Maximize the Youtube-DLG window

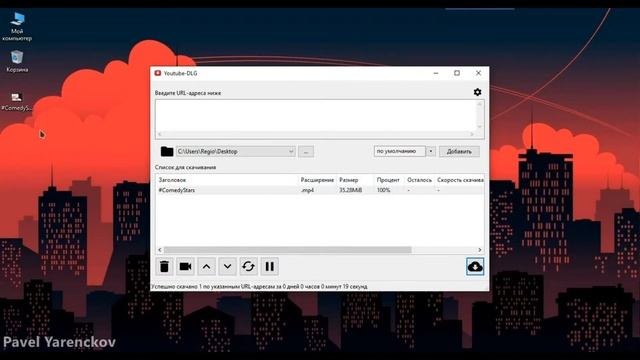click(x=457, y=73)
